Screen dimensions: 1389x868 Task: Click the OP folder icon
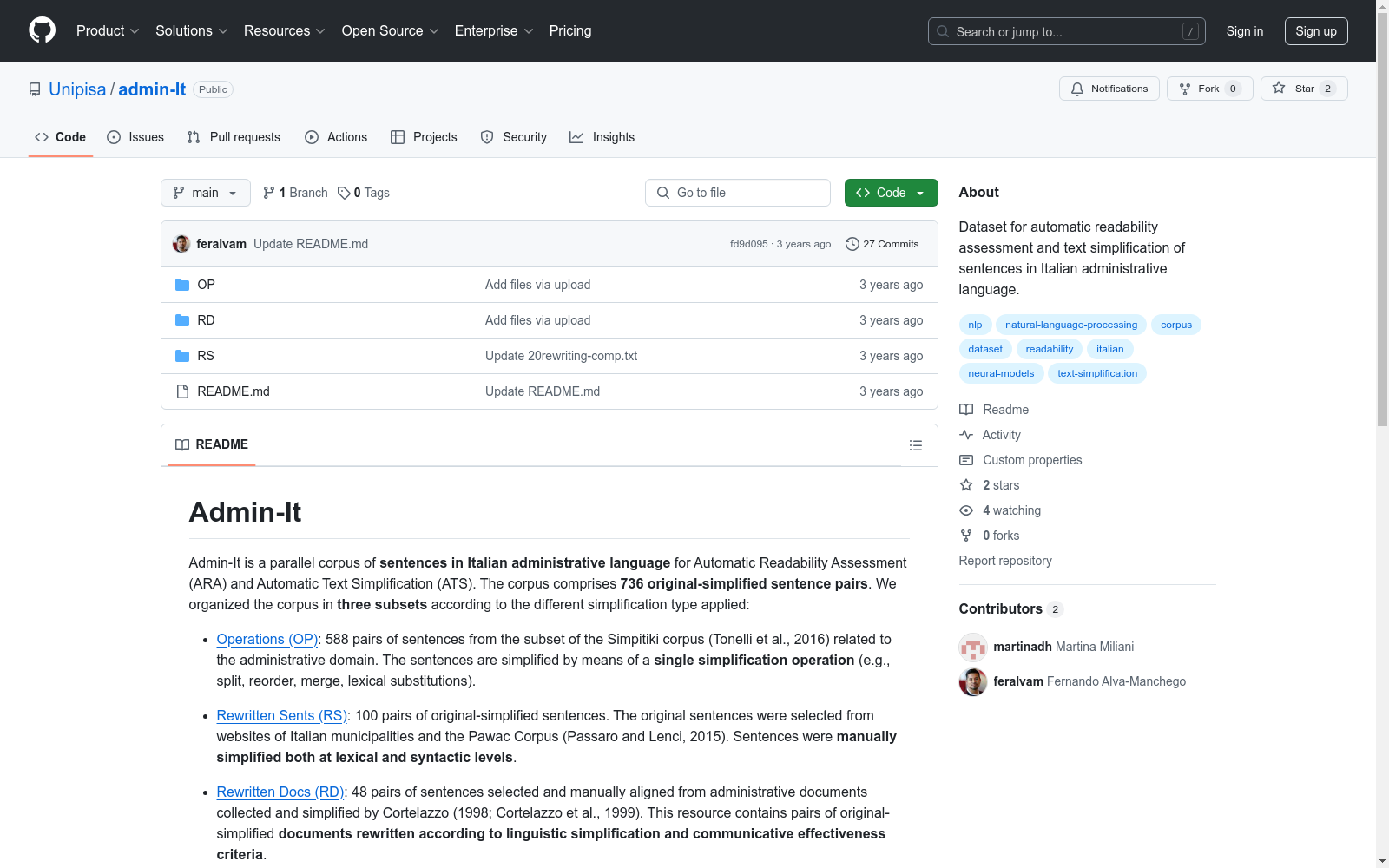pos(182,285)
